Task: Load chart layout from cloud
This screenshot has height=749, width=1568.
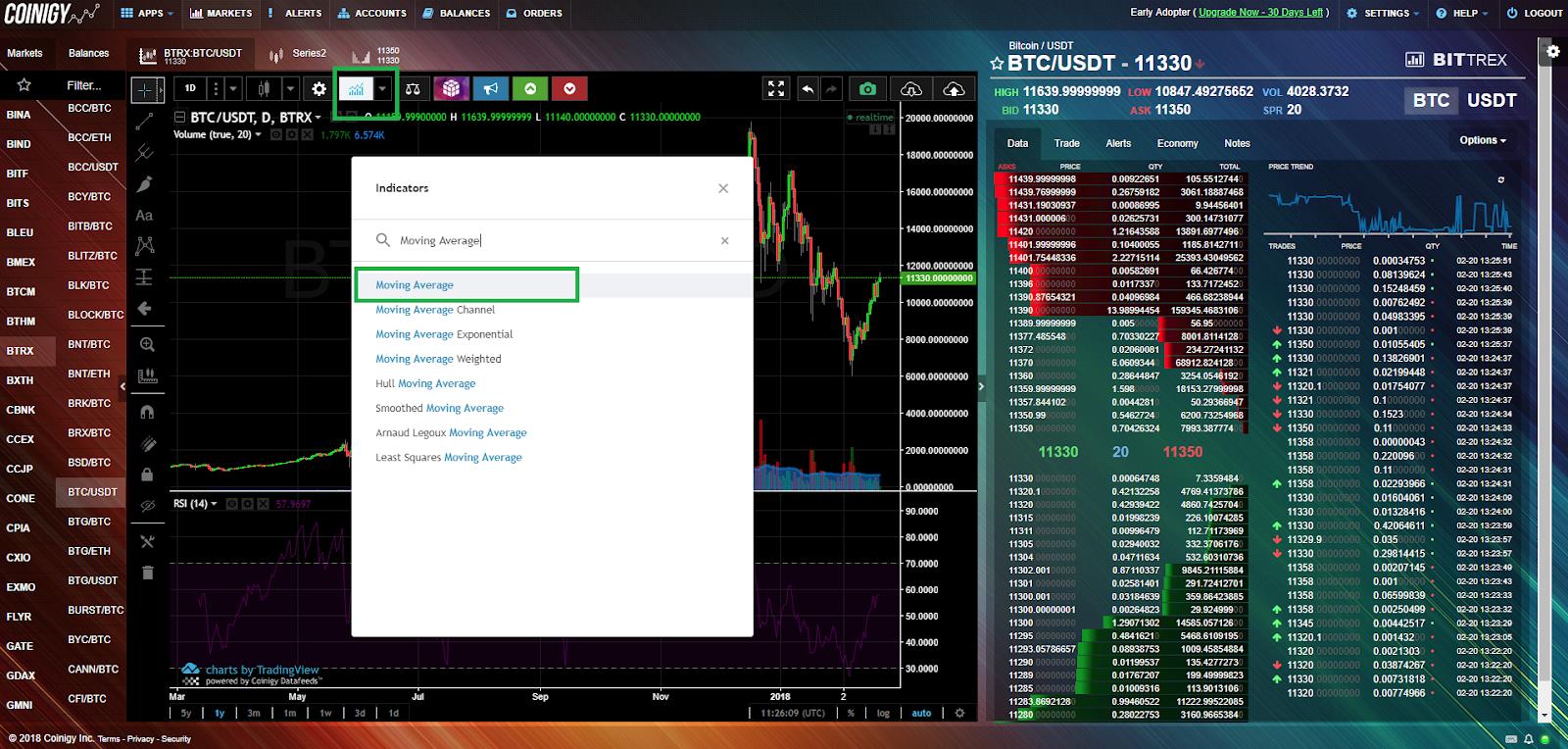Action: 911,89
